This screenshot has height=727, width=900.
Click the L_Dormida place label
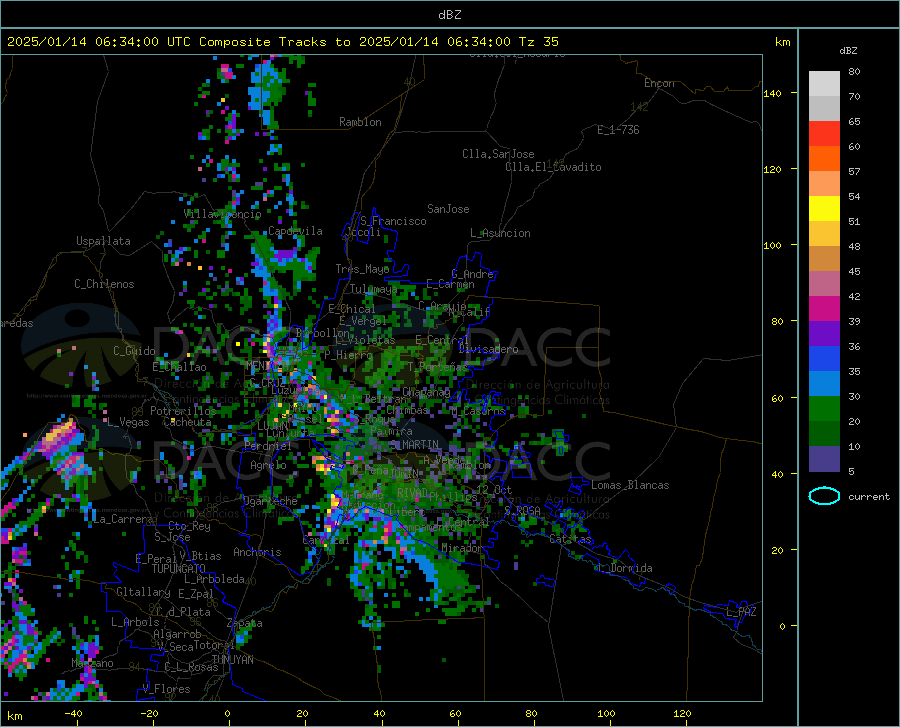[623, 568]
